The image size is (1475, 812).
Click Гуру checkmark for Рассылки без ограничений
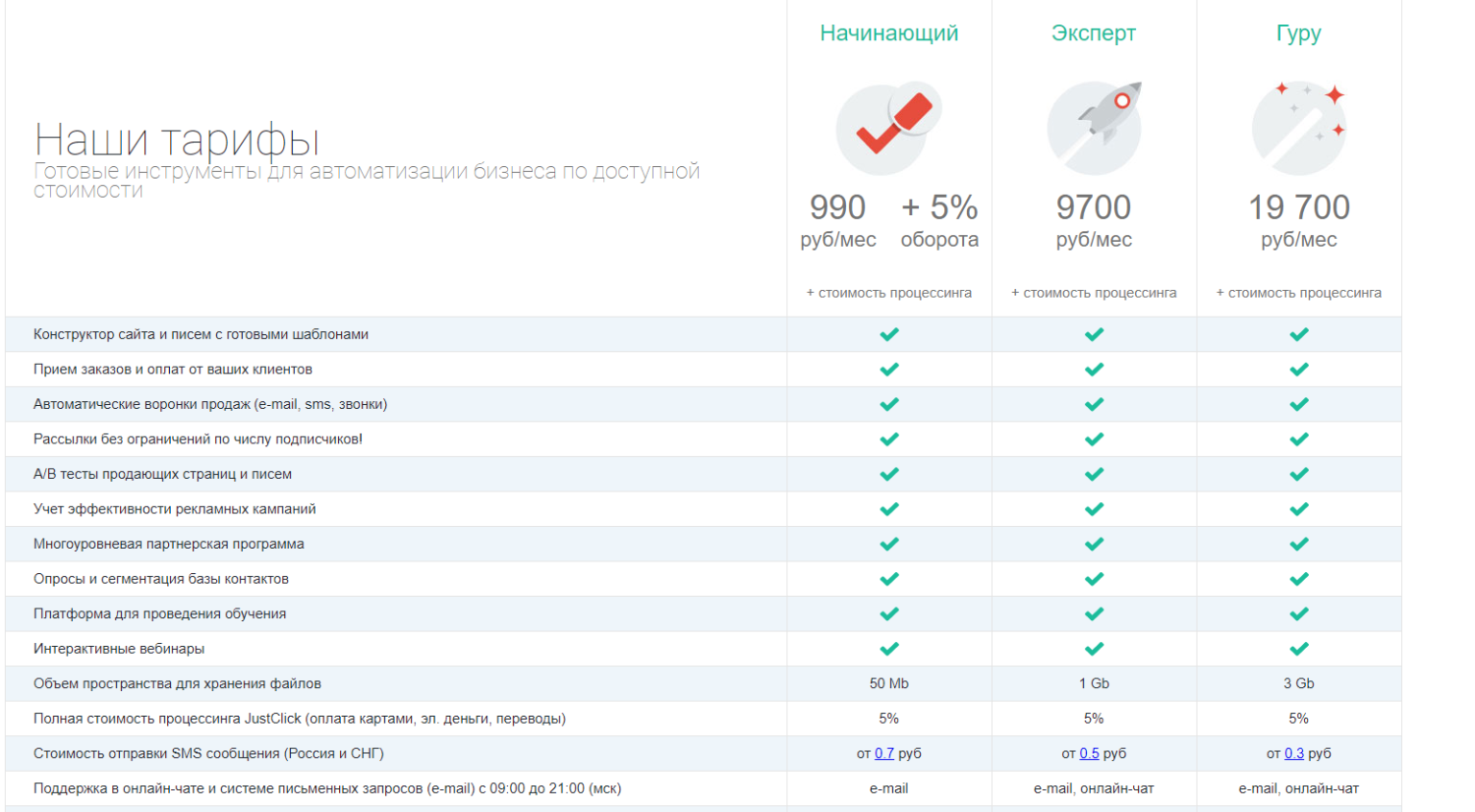pyautogui.click(x=1299, y=440)
